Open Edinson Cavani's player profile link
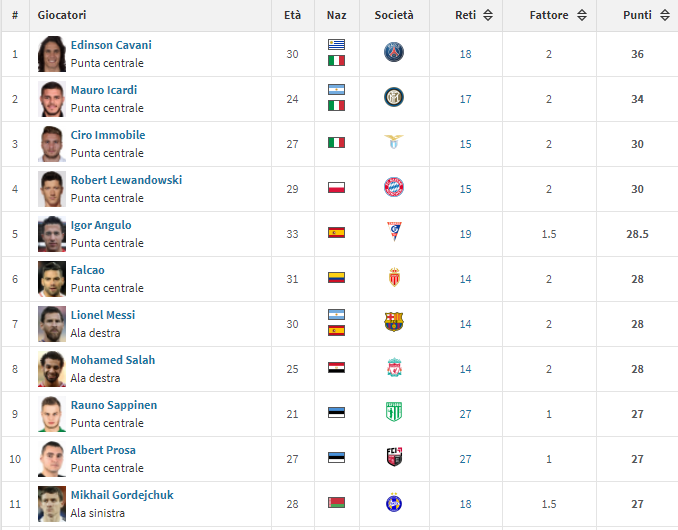Screen dimensions: 678x530 [111, 45]
